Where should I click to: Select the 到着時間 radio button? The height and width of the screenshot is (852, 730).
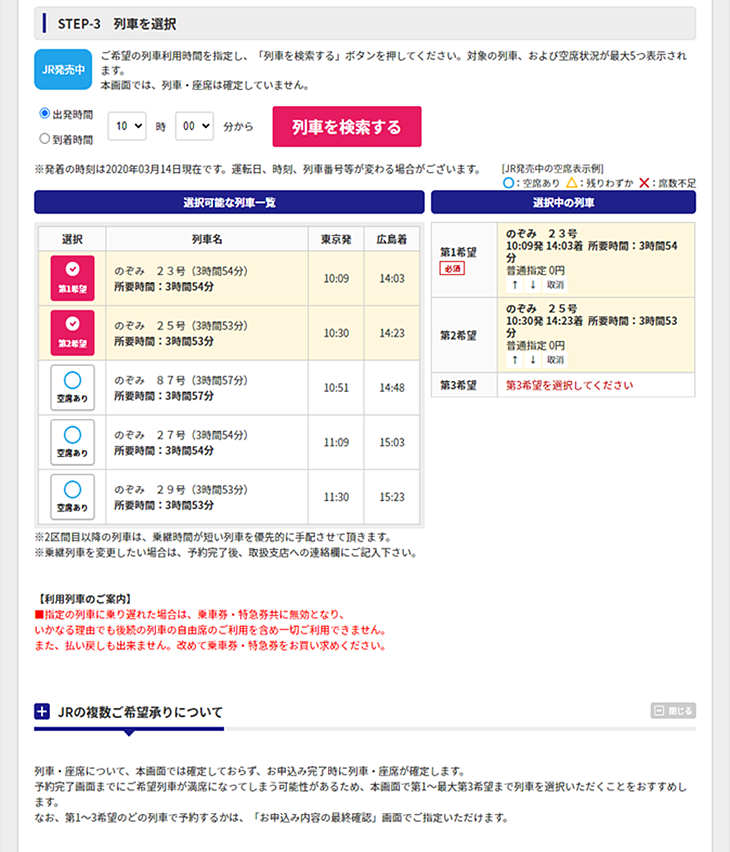pos(44,139)
